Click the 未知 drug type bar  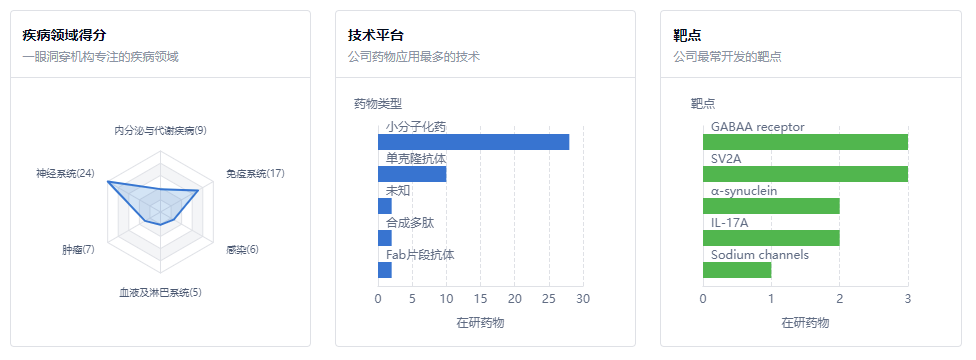[x=385, y=206]
